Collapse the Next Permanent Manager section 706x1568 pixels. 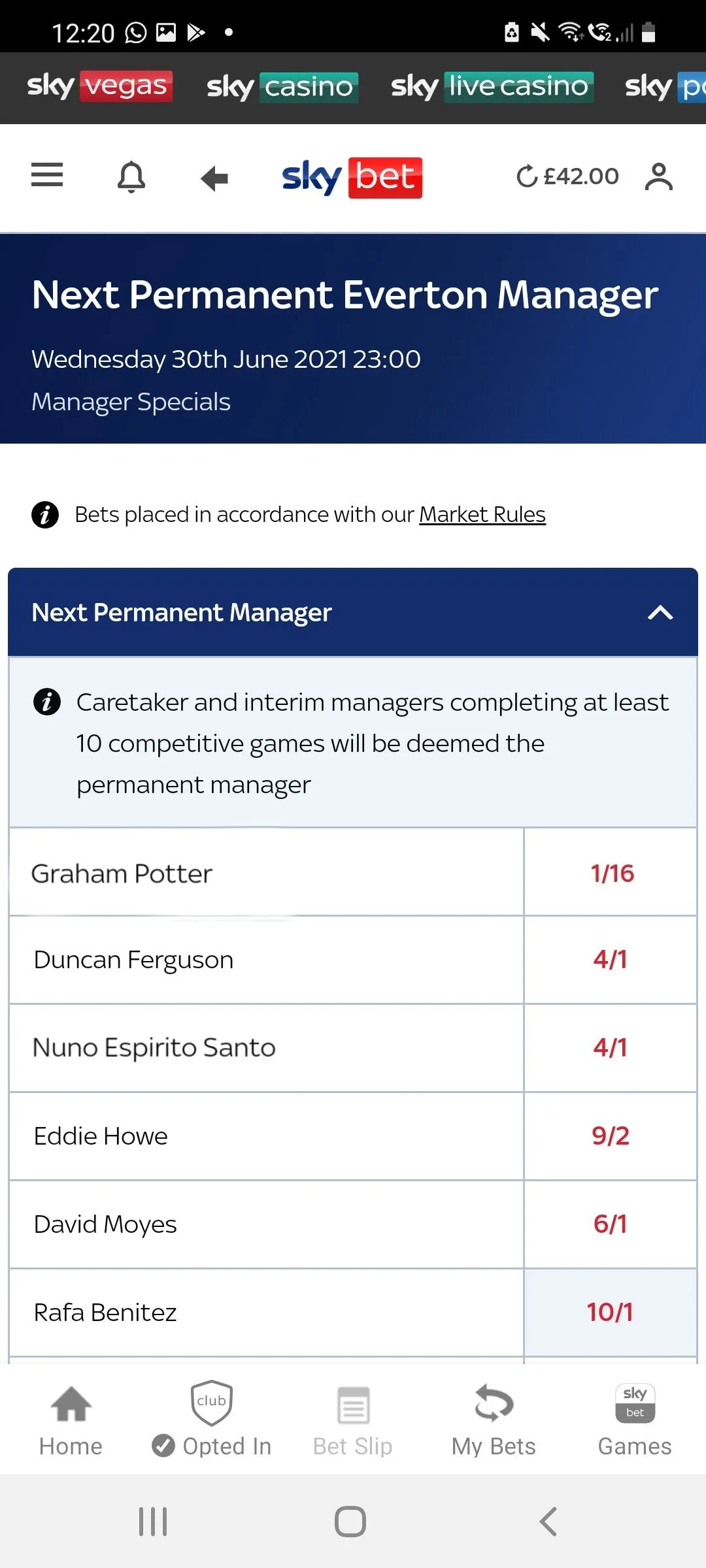pos(660,613)
